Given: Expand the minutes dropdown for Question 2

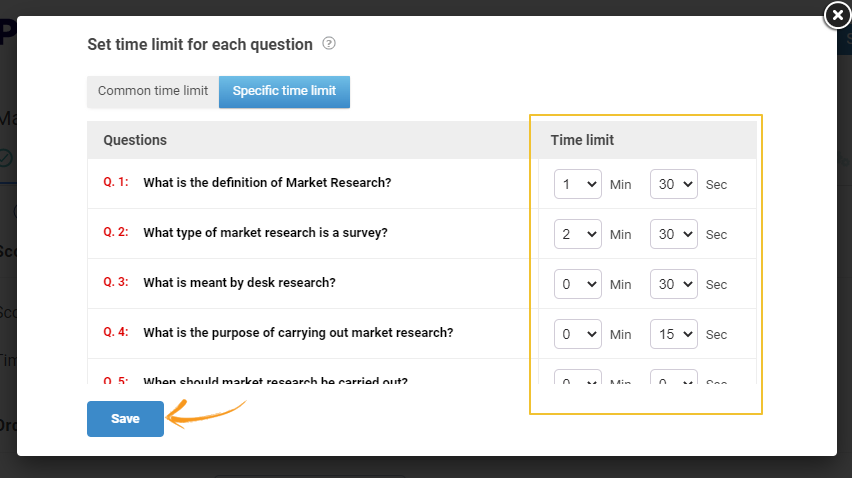Looking at the screenshot, I should (x=578, y=234).
